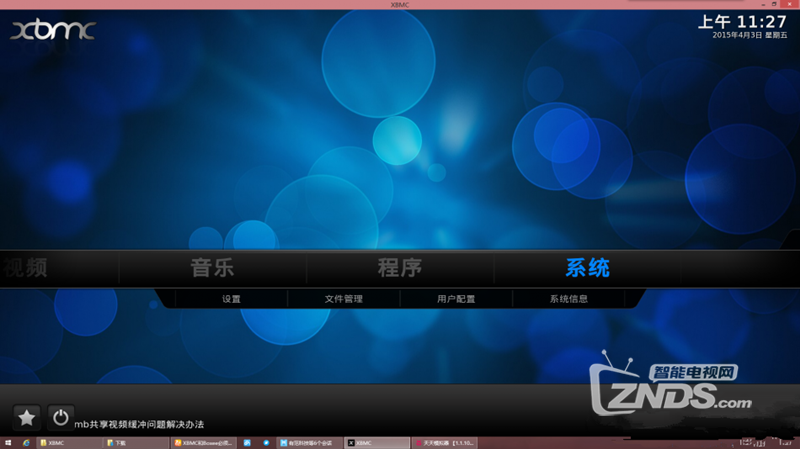
Task: Select 音乐 in the home menu
Action: point(212,267)
